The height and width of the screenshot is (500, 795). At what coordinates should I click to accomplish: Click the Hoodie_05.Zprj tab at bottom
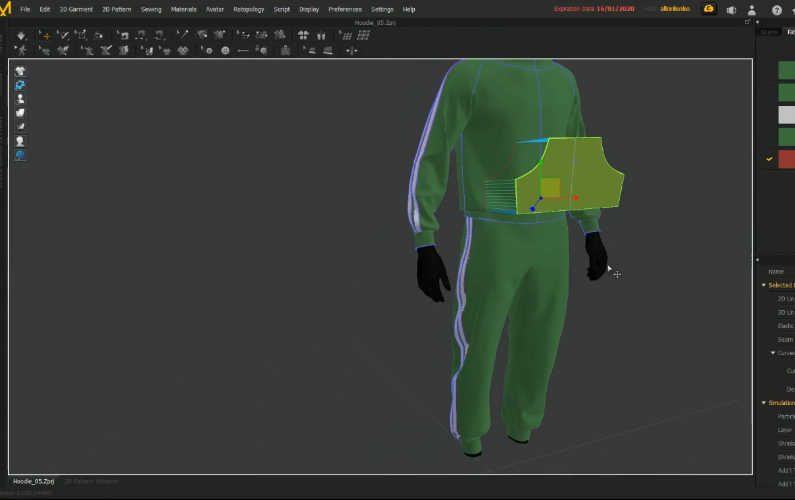(x=33, y=481)
